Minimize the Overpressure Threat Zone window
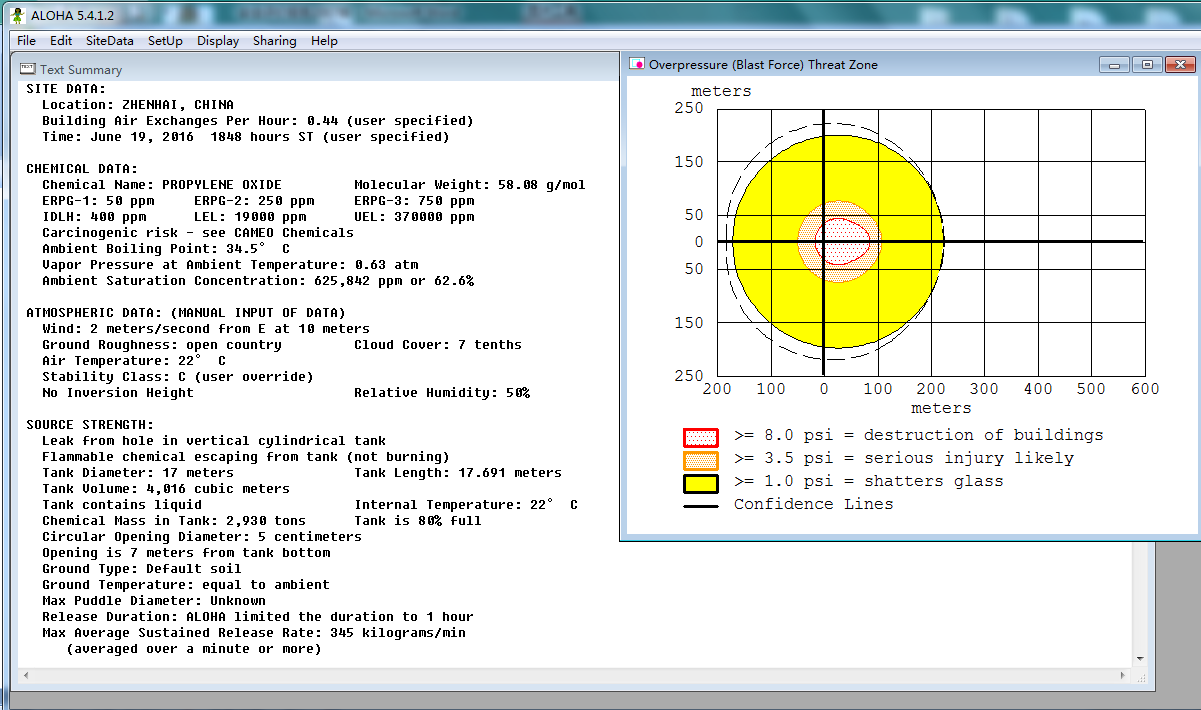Viewport: 1201px width, 710px height. [1114, 64]
